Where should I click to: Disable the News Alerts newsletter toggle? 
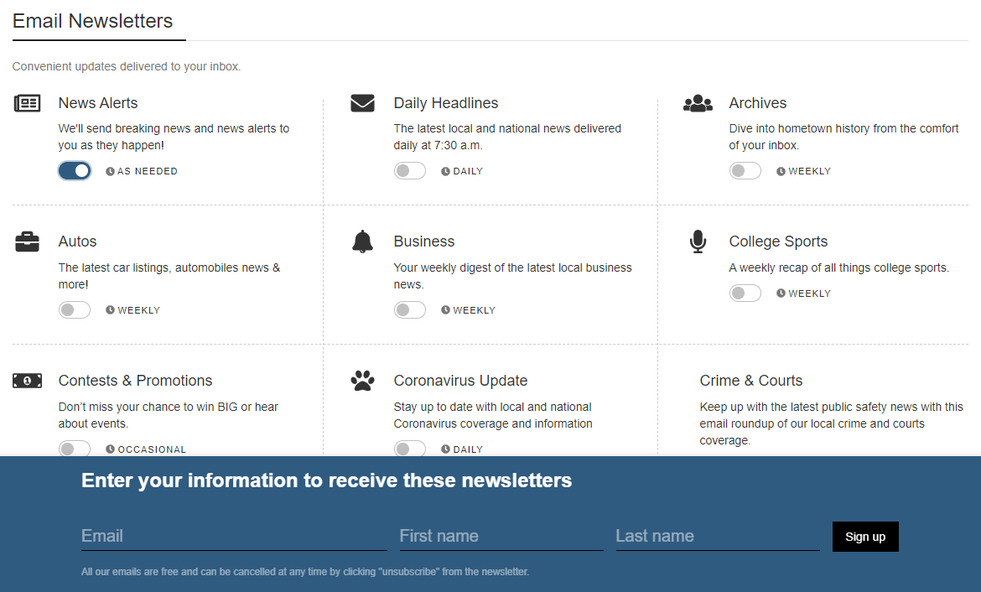pyautogui.click(x=74, y=171)
